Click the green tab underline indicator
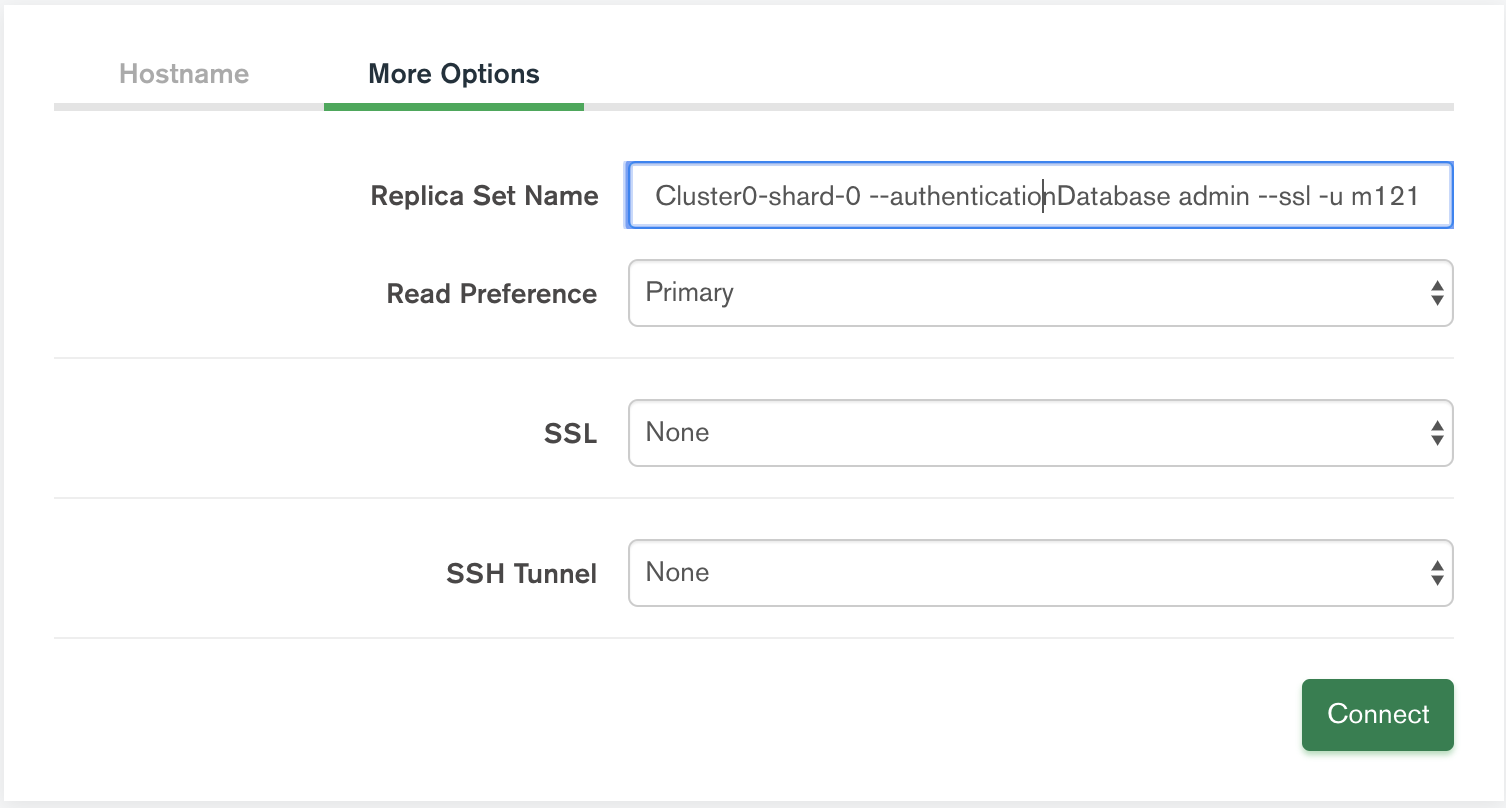 pos(453,104)
